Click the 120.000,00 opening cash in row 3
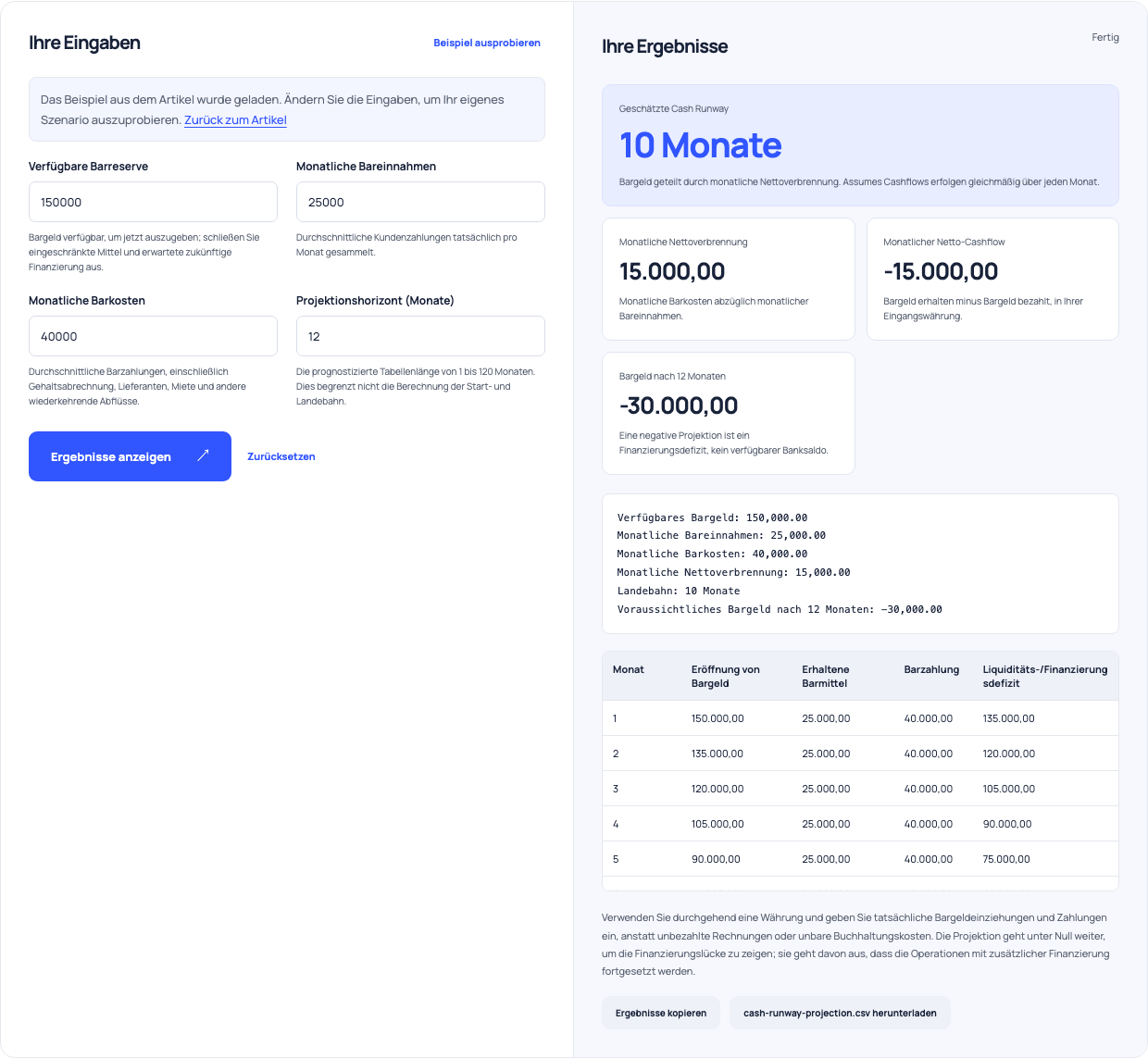The height and width of the screenshot is (1059, 1148). 717,789
